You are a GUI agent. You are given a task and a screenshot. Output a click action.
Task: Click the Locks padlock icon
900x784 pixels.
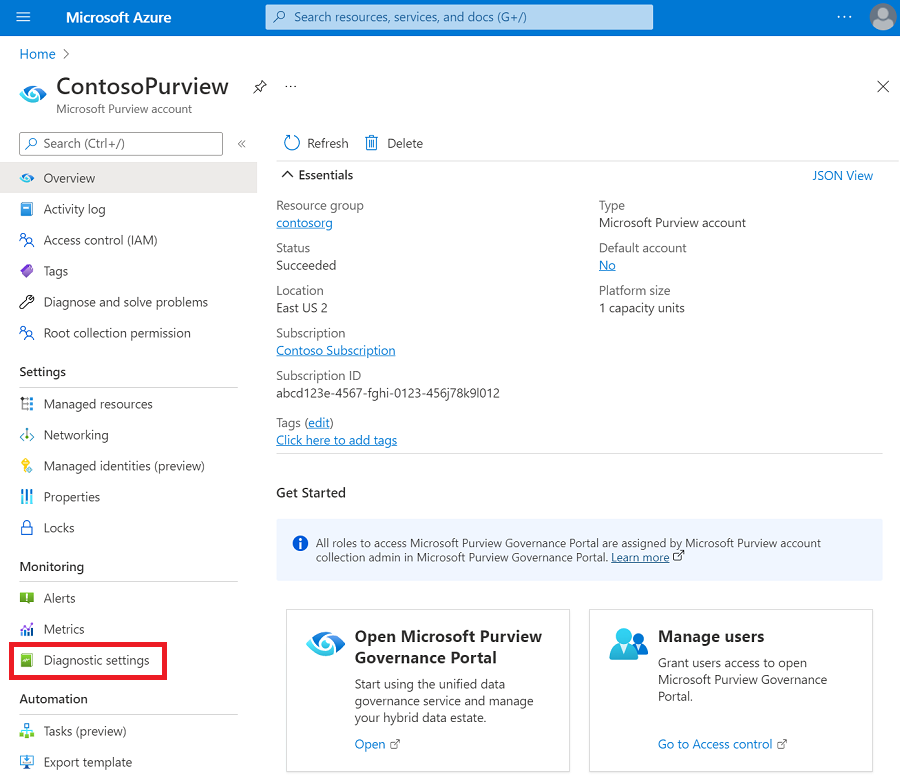[x=27, y=528]
